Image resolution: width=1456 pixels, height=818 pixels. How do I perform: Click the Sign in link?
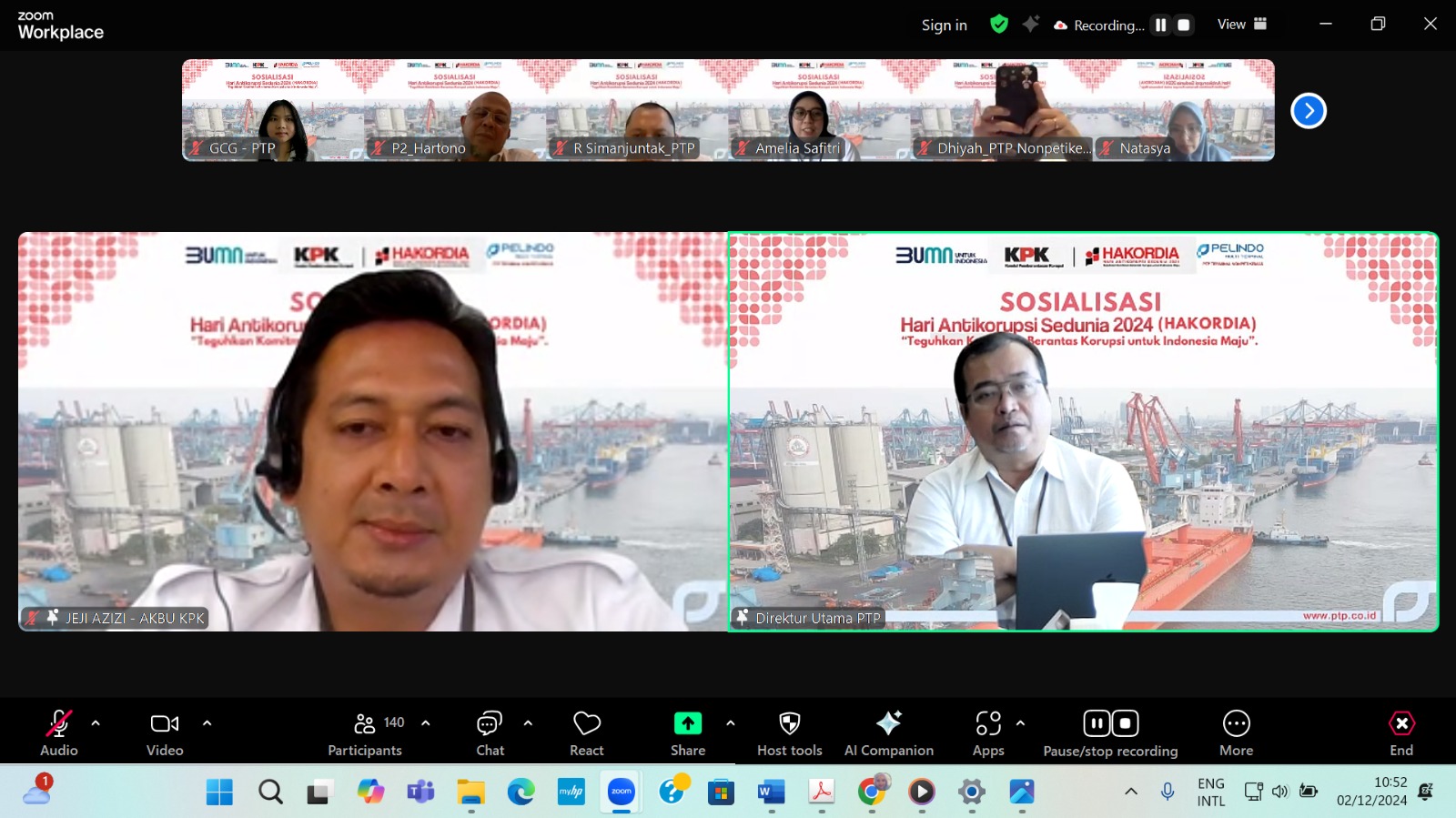click(944, 25)
